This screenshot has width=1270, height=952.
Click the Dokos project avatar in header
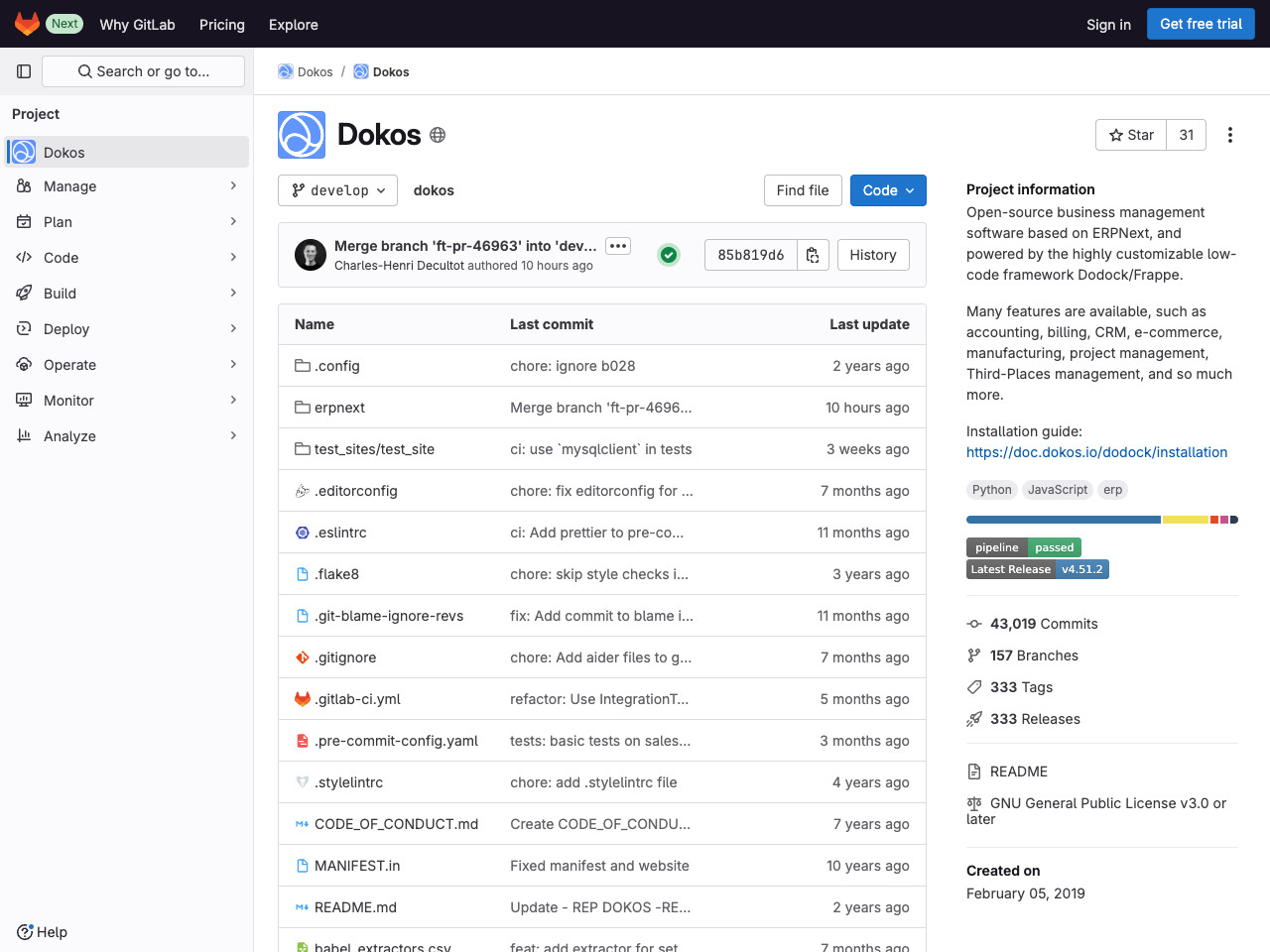pyautogui.click(x=302, y=135)
